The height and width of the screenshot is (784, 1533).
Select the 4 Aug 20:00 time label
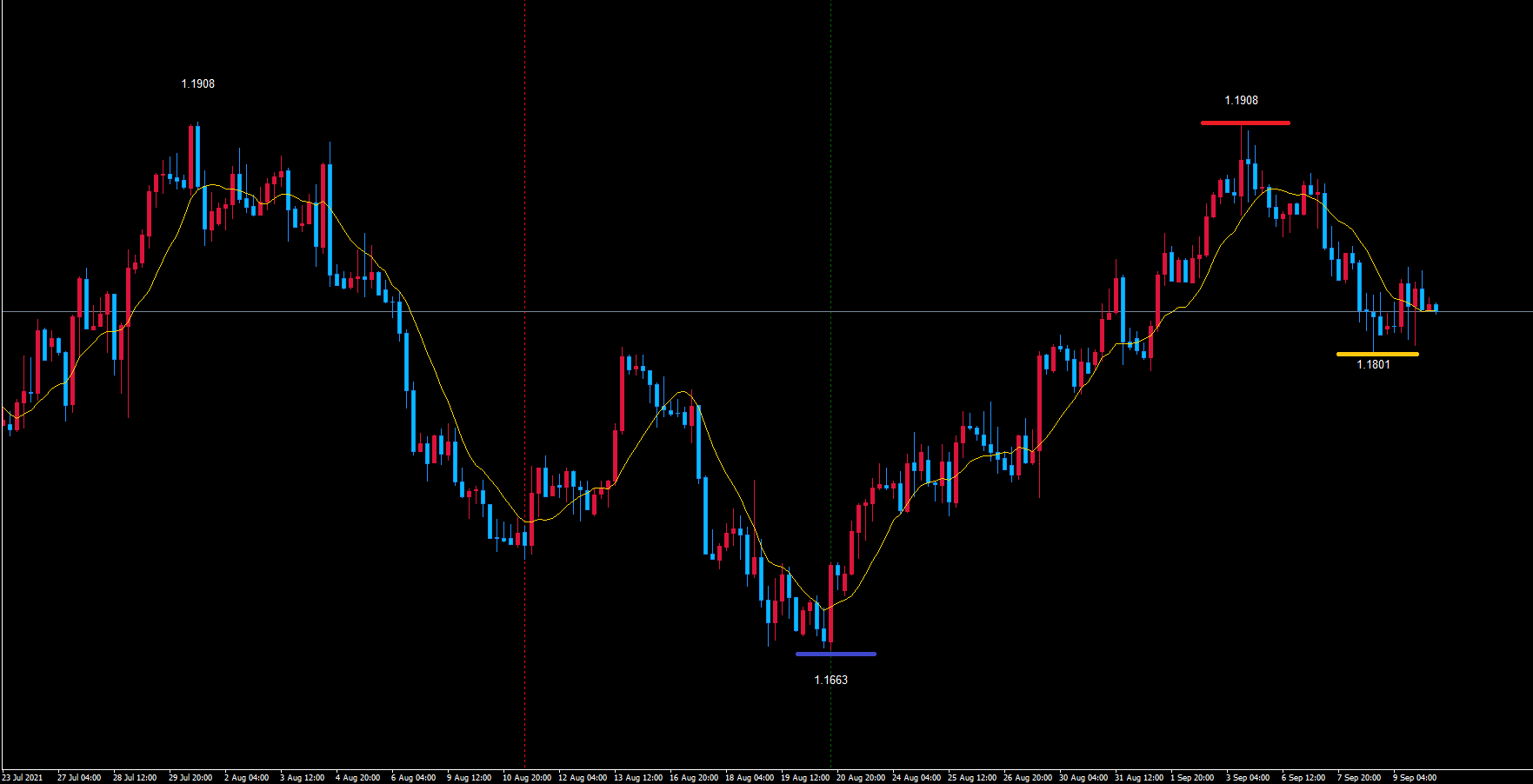(357, 777)
